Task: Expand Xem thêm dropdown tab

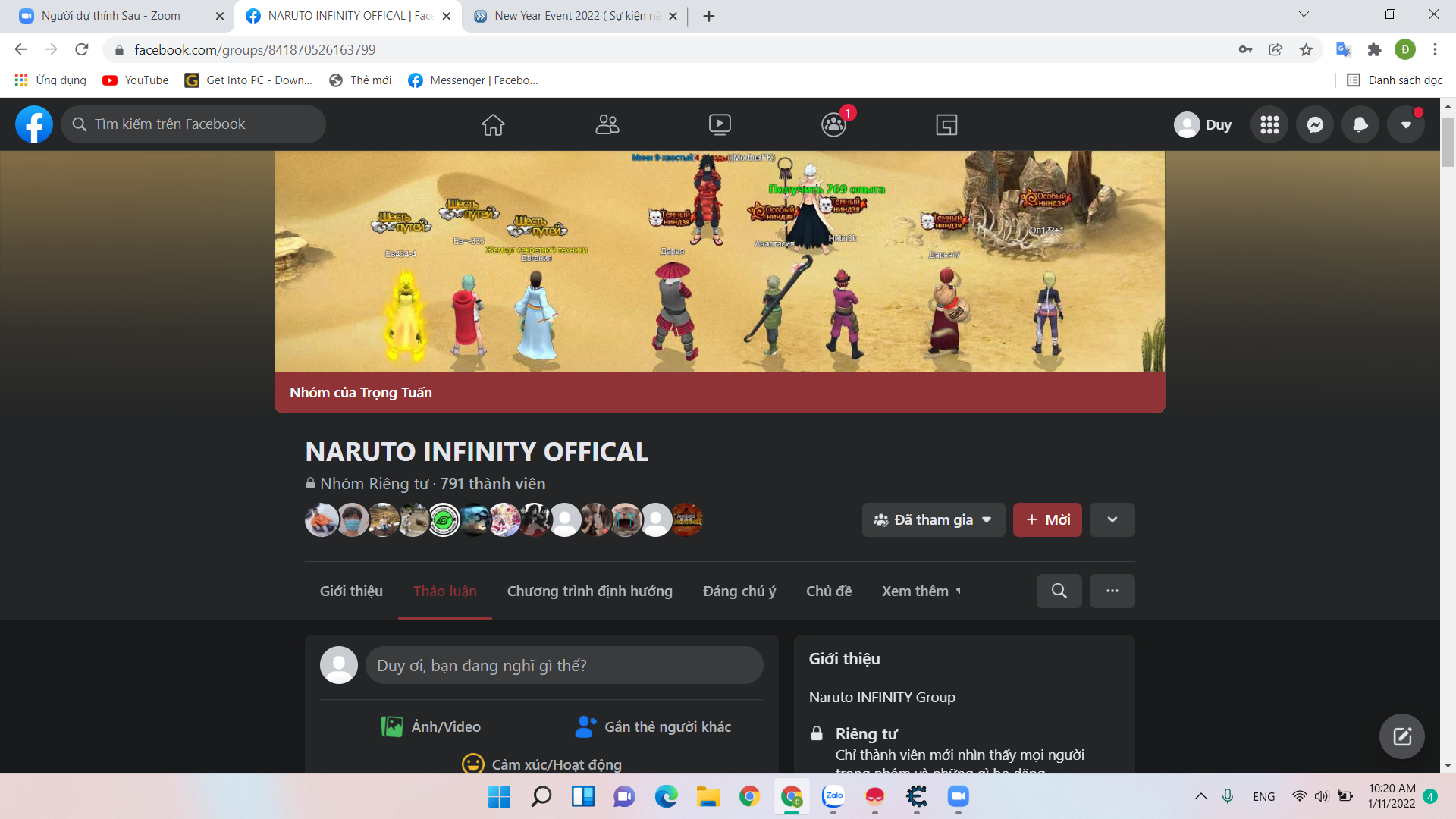Action: pyautogui.click(x=921, y=591)
